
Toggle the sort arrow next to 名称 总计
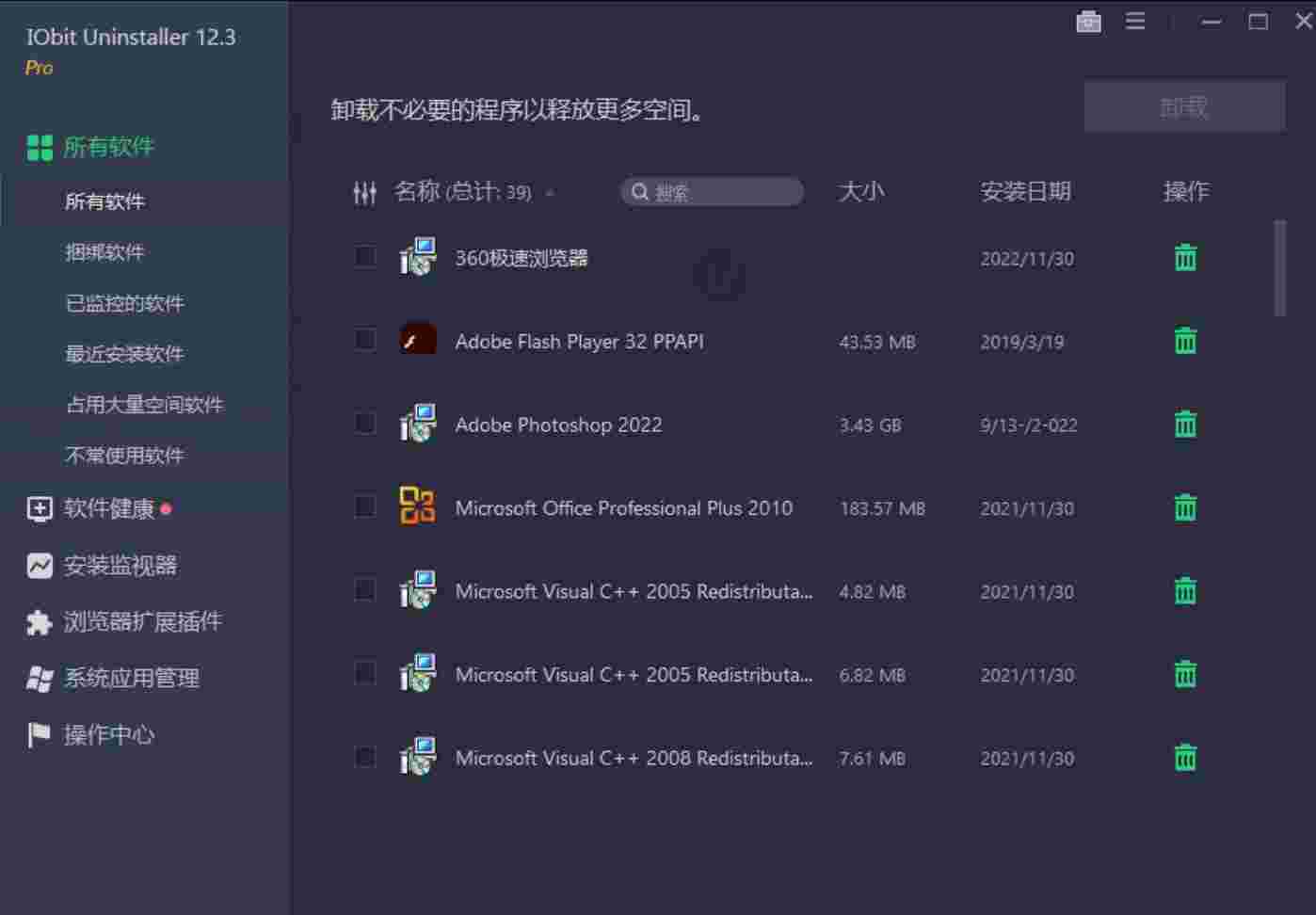550,193
